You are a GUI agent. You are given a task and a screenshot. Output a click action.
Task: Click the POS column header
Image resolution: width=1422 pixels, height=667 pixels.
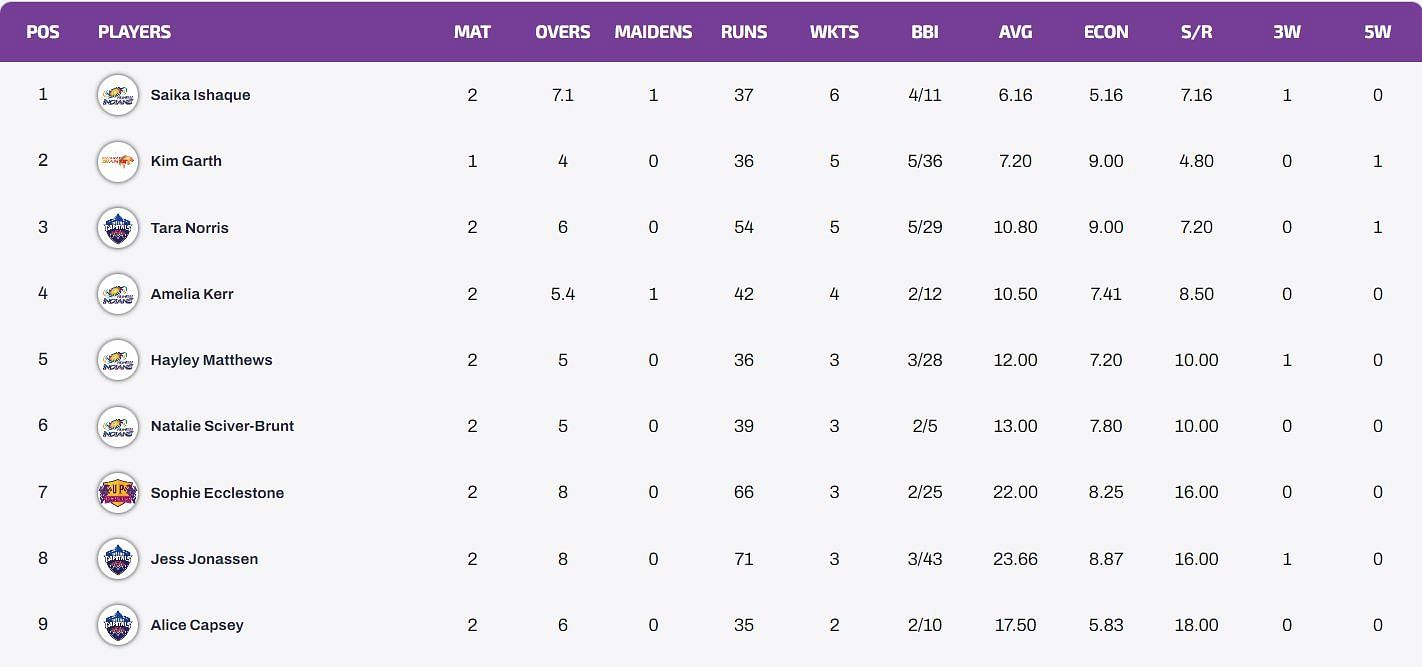(43, 32)
